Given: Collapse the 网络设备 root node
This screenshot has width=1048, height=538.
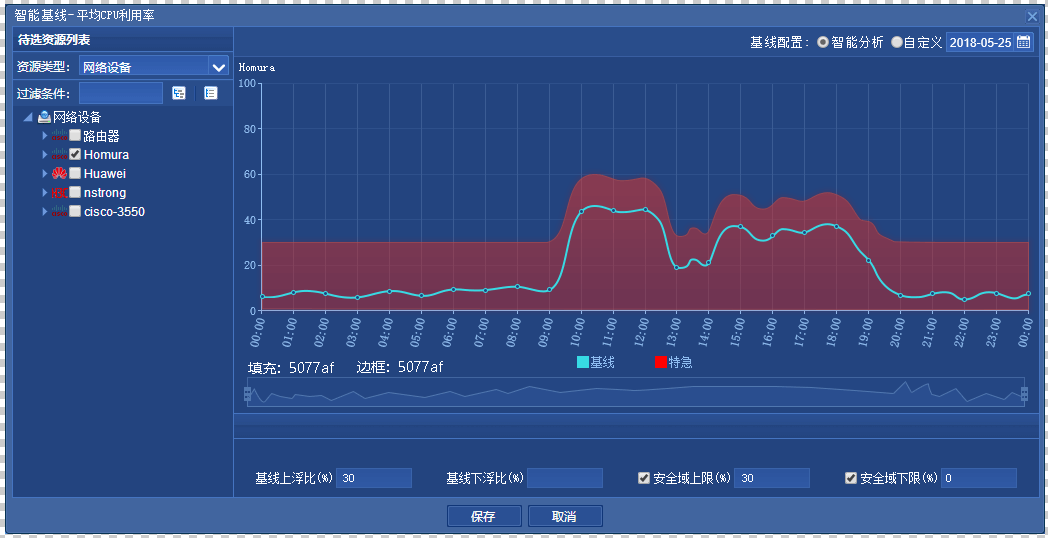Looking at the screenshot, I should [x=27, y=117].
